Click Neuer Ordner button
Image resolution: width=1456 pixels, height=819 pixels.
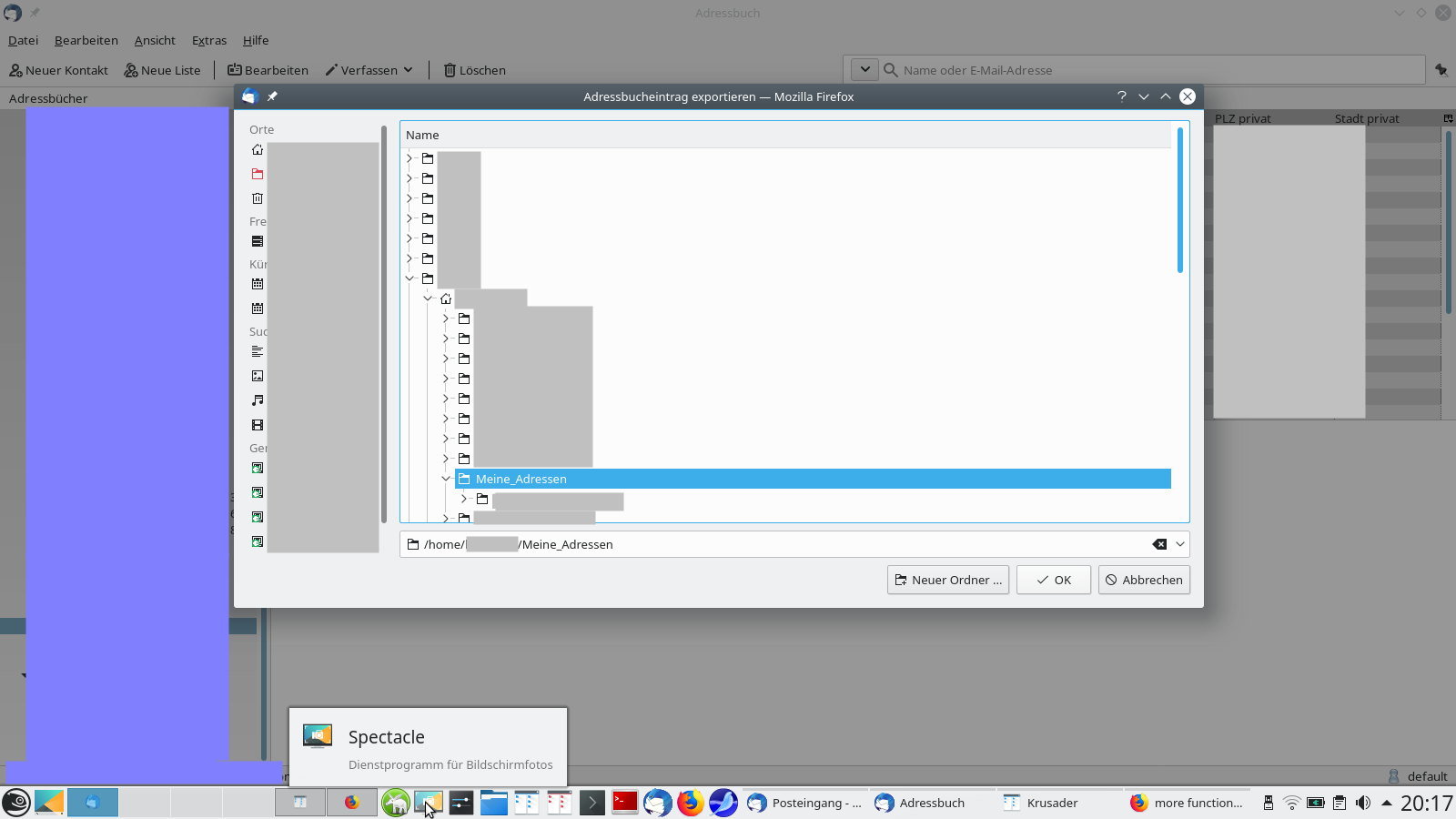pyautogui.click(x=948, y=580)
